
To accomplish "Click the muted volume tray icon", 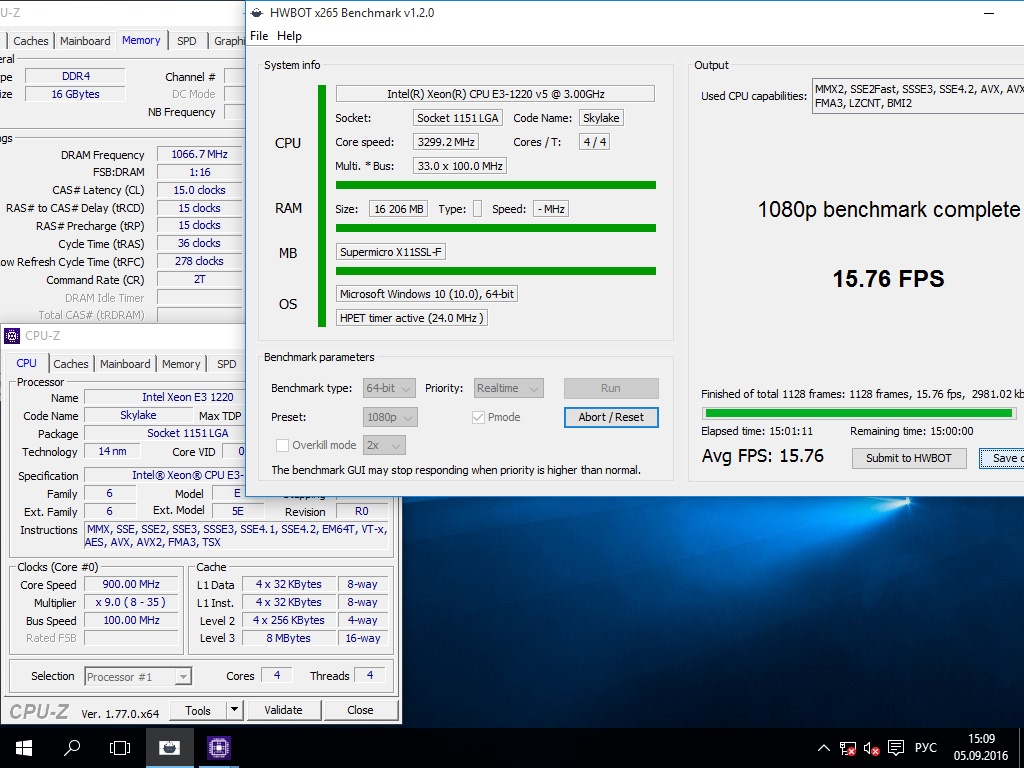I will point(871,748).
